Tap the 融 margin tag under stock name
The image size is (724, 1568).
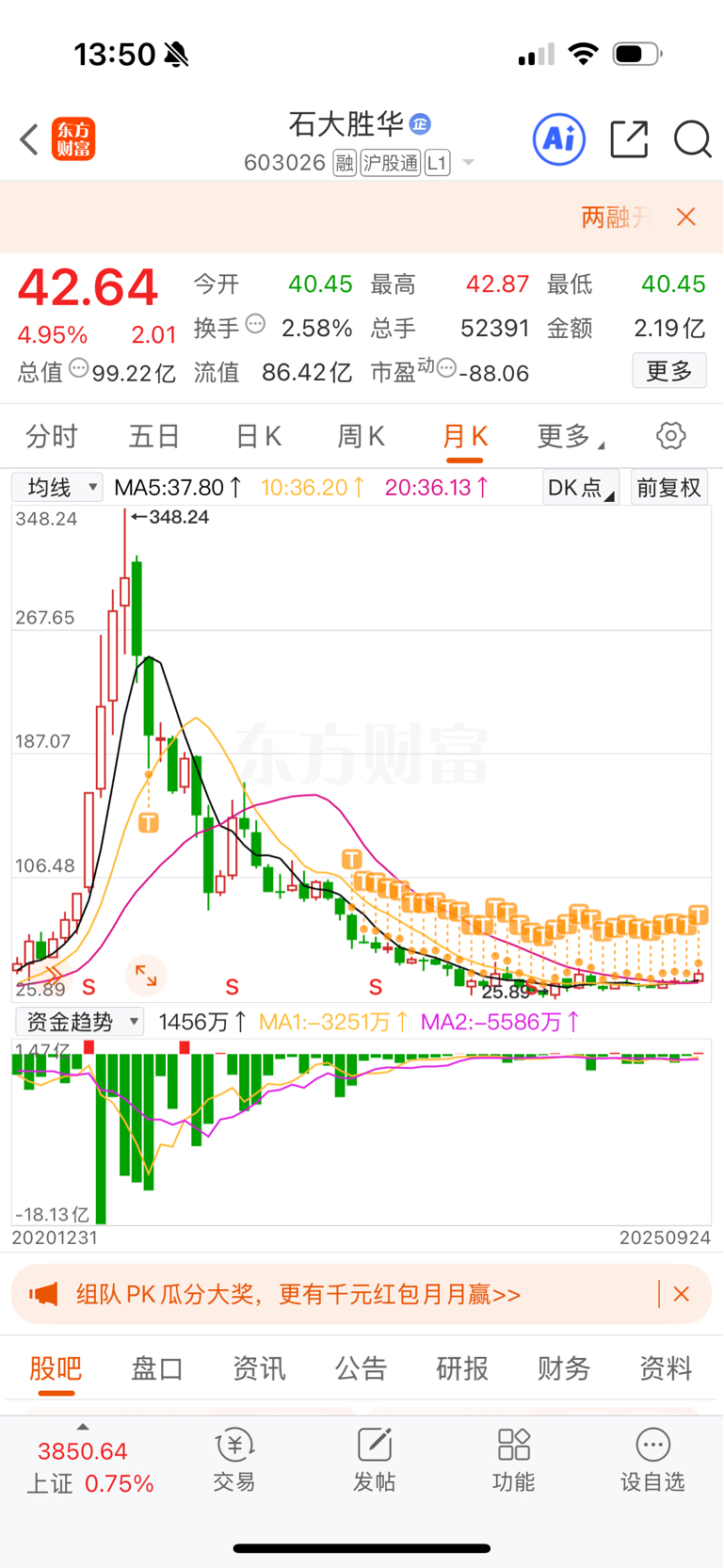[345, 163]
